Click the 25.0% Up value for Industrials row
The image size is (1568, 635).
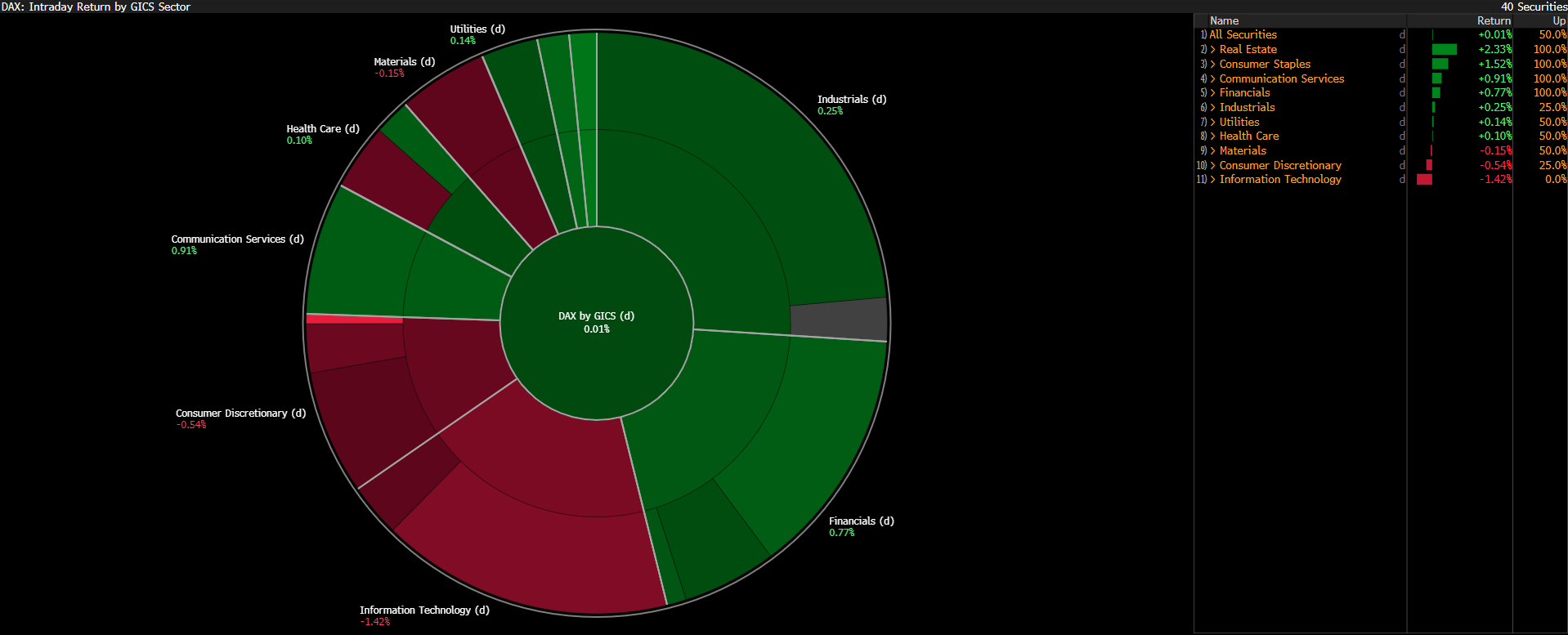(1553, 108)
